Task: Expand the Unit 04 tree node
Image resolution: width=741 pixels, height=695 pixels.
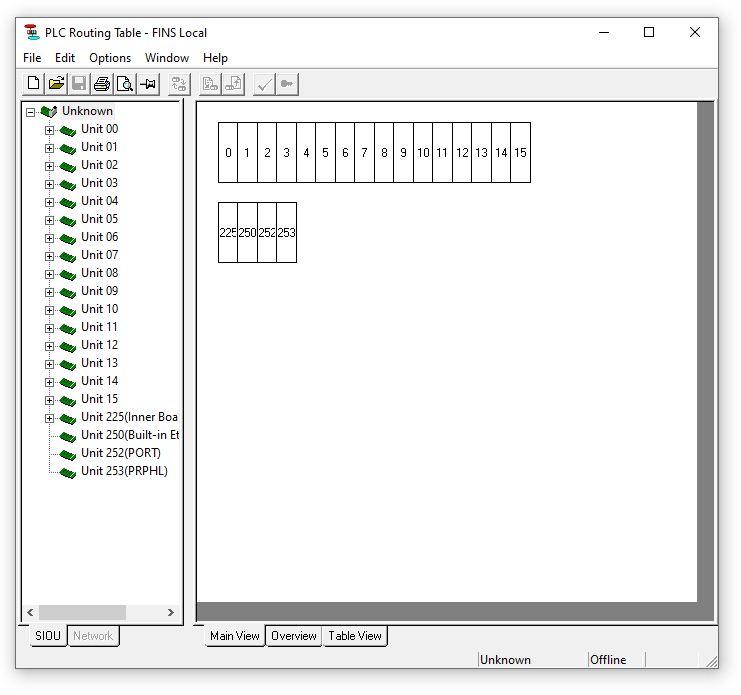Action: pyautogui.click(x=49, y=202)
